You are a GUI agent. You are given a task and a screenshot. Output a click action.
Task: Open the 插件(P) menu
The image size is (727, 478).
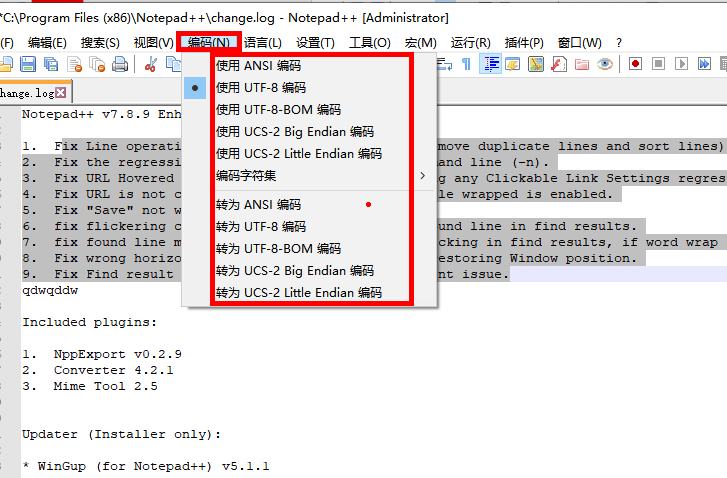524,43
